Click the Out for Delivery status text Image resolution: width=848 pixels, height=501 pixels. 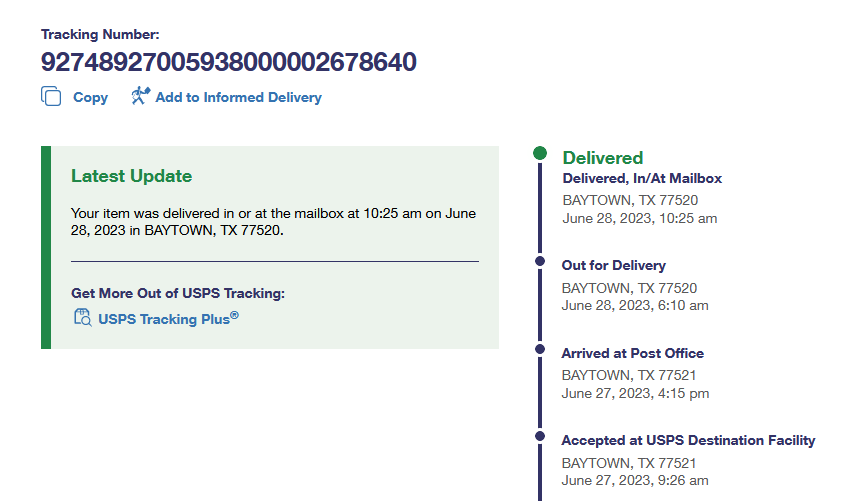613,266
